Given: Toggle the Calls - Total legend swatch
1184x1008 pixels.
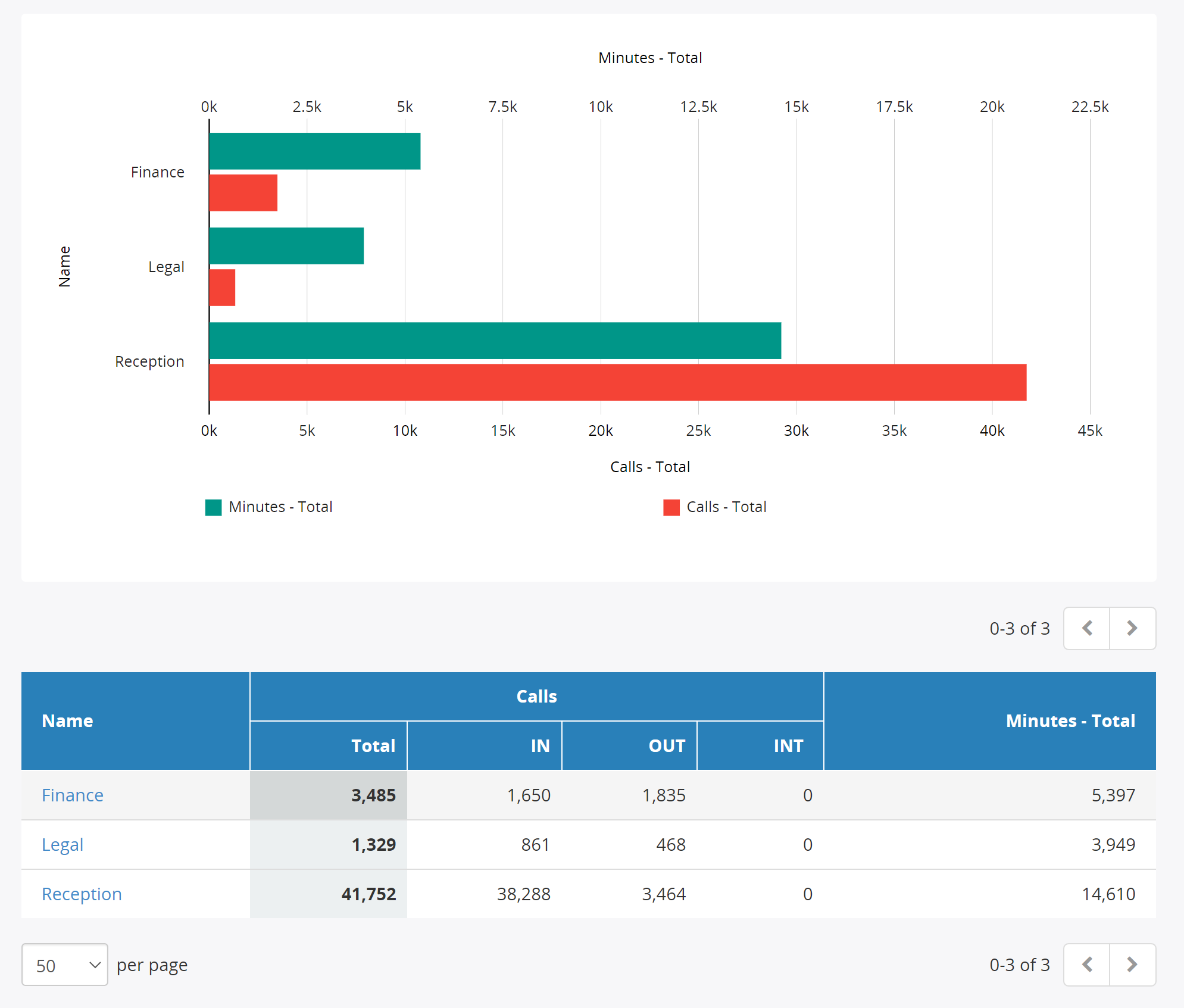Looking at the screenshot, I should 671,507.
